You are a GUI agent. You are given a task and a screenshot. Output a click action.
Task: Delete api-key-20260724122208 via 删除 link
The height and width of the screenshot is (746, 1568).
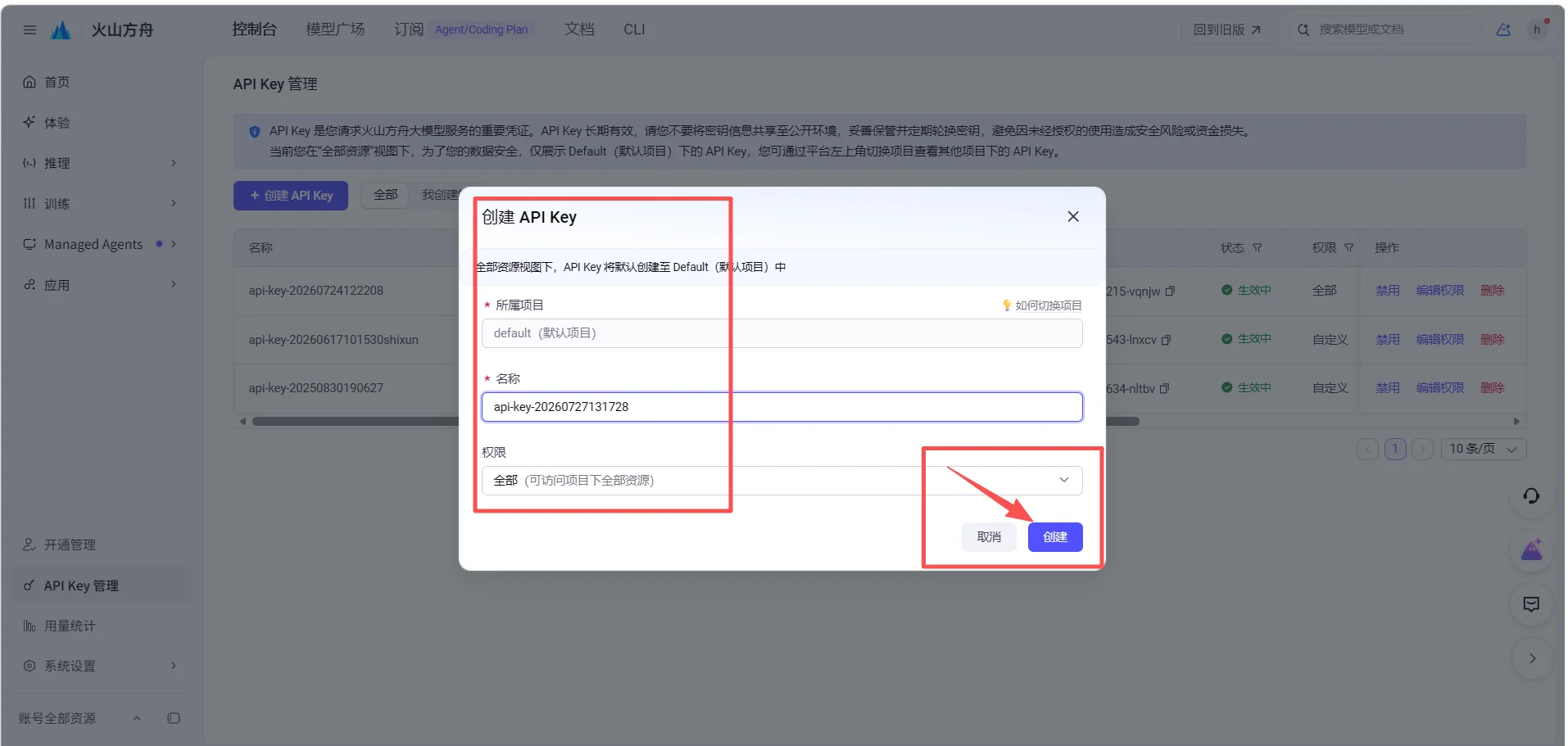[x=1493, y=291]
